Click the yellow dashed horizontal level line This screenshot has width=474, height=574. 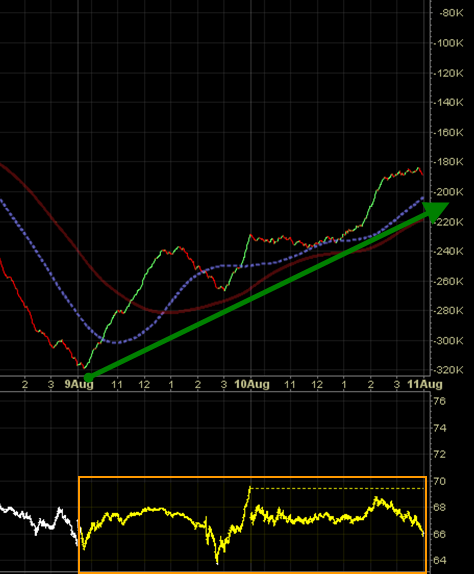coord(337,488)
